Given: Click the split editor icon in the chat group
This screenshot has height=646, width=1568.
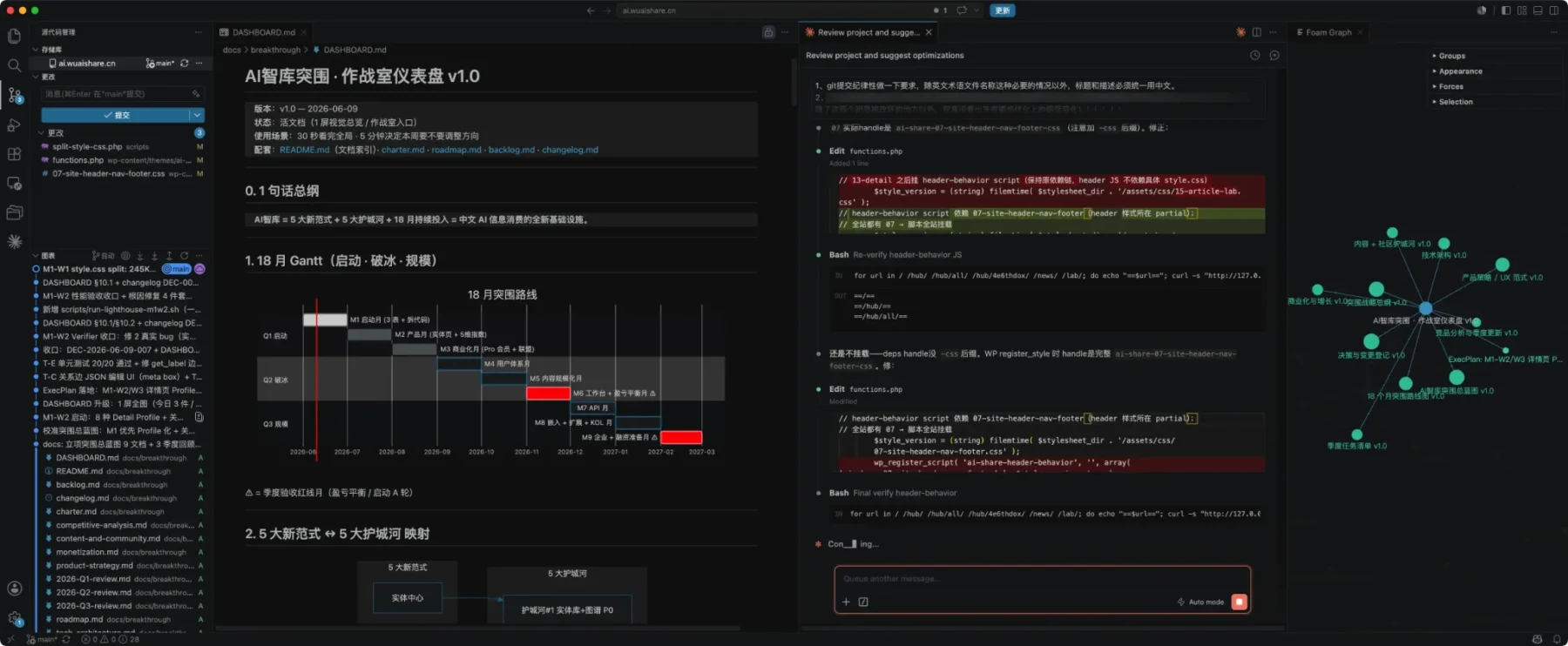Looking at the screenshot, I should point(1256,32).
